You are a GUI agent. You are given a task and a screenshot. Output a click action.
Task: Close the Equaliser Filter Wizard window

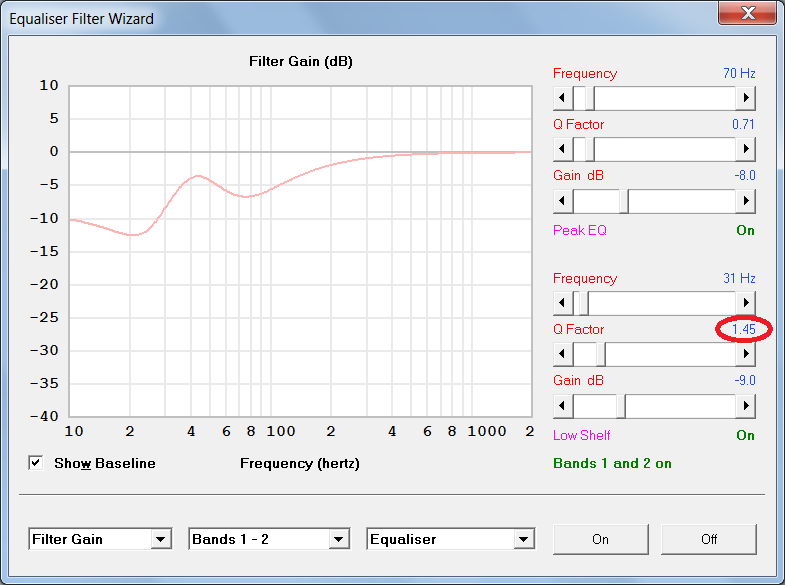click(747, 13)
